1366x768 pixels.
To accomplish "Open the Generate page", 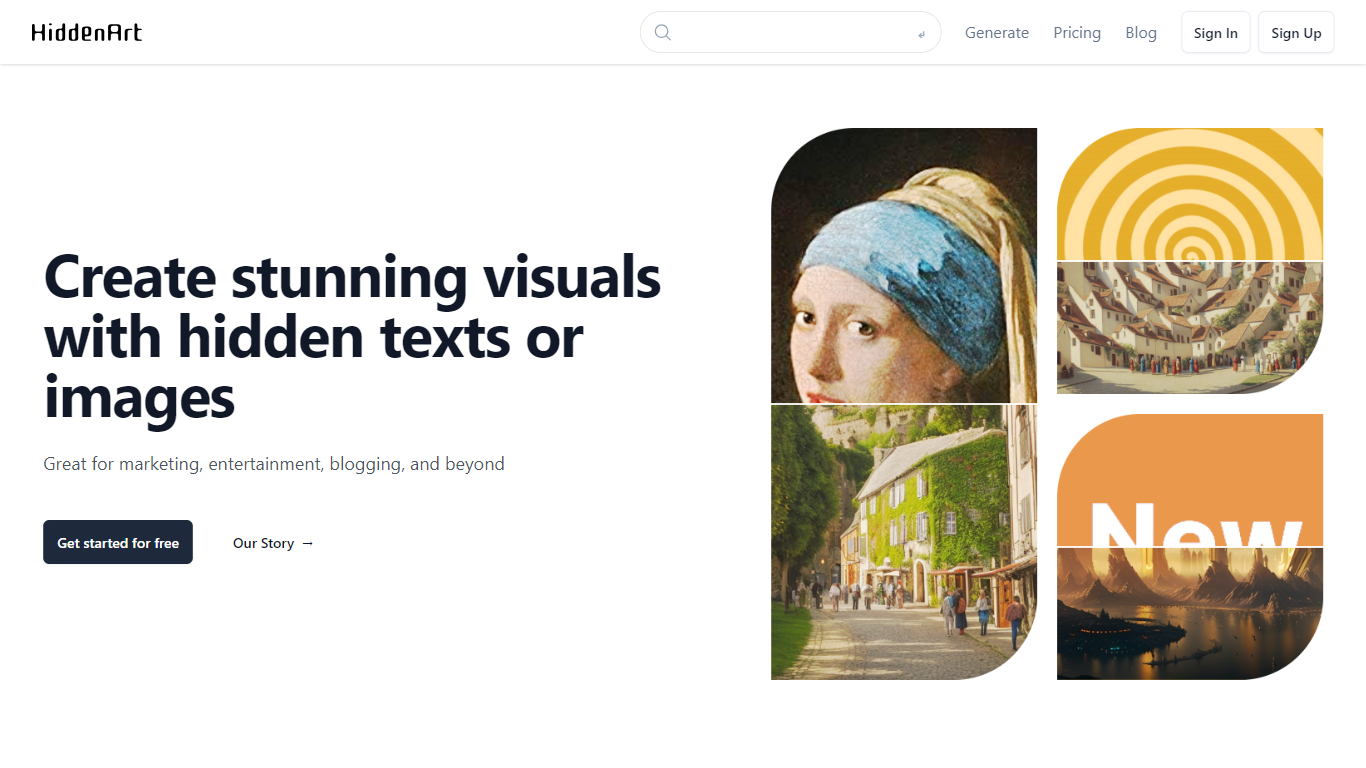I will coord(996,33).
